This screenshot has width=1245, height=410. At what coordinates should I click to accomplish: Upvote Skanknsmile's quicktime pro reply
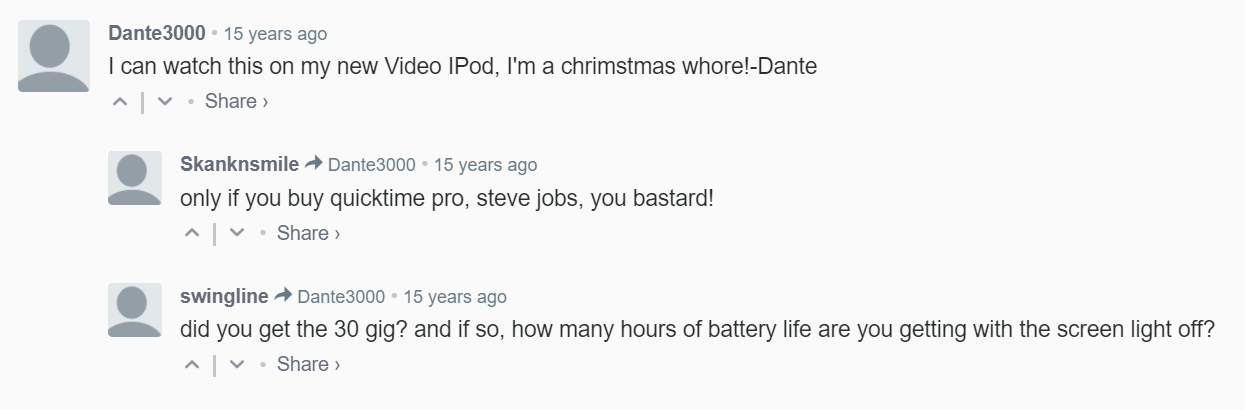click(x=192, y=233)
